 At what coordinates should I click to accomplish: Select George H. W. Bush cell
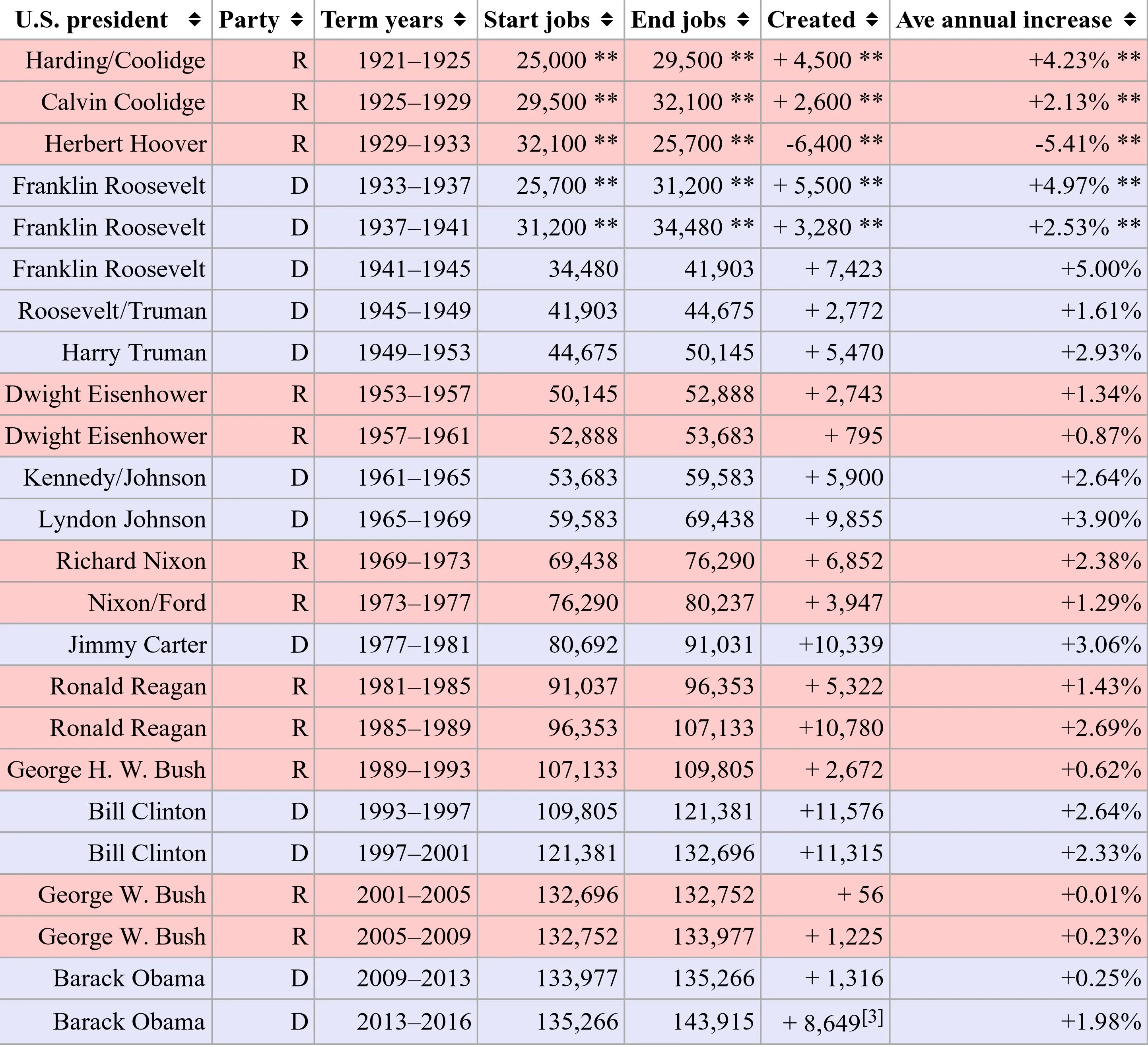click(x=106, y=770)
